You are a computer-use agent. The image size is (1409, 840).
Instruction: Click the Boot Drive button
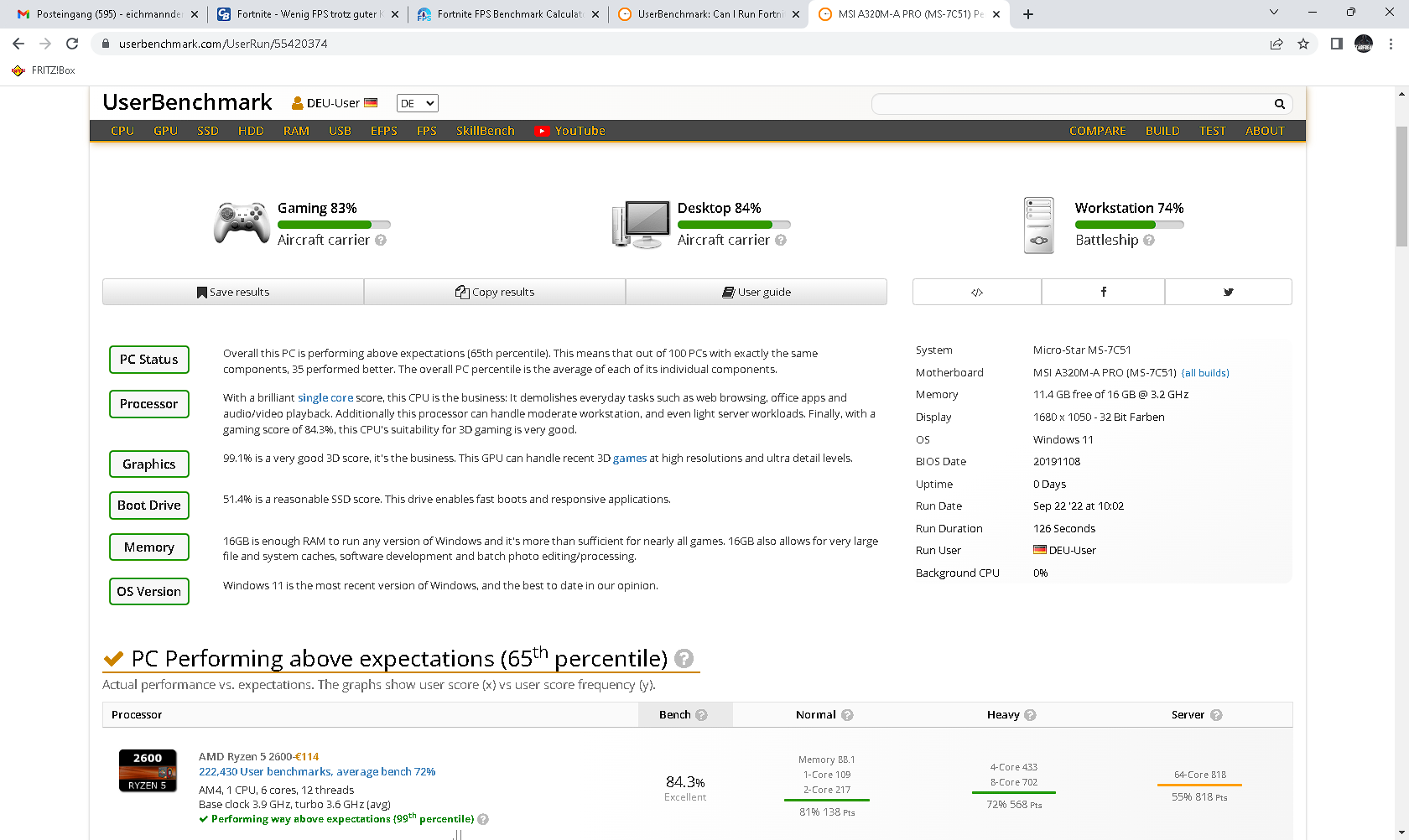pos(149,506)
